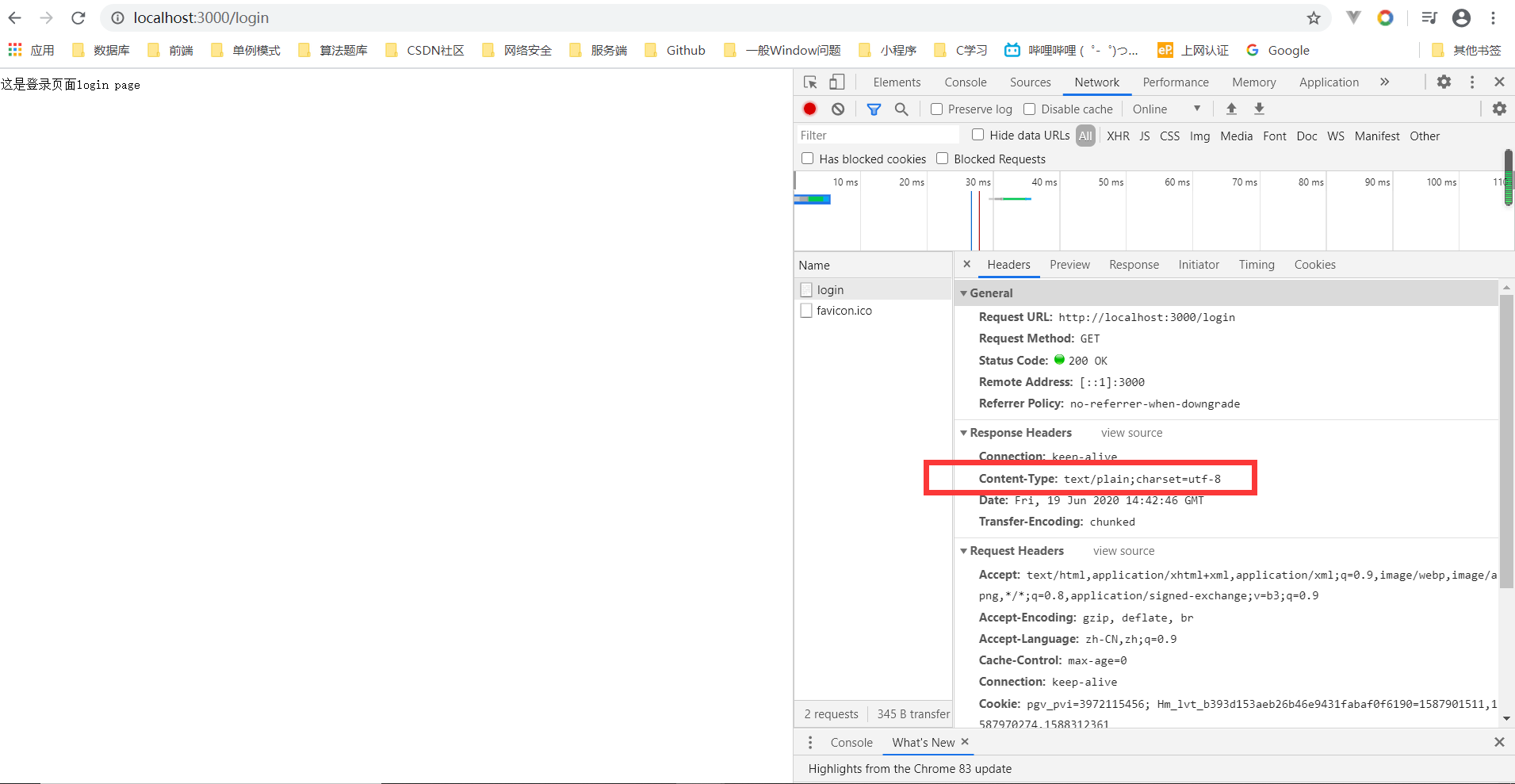
Task: Go back to the previous page
Action: click(x=15, y=17)
